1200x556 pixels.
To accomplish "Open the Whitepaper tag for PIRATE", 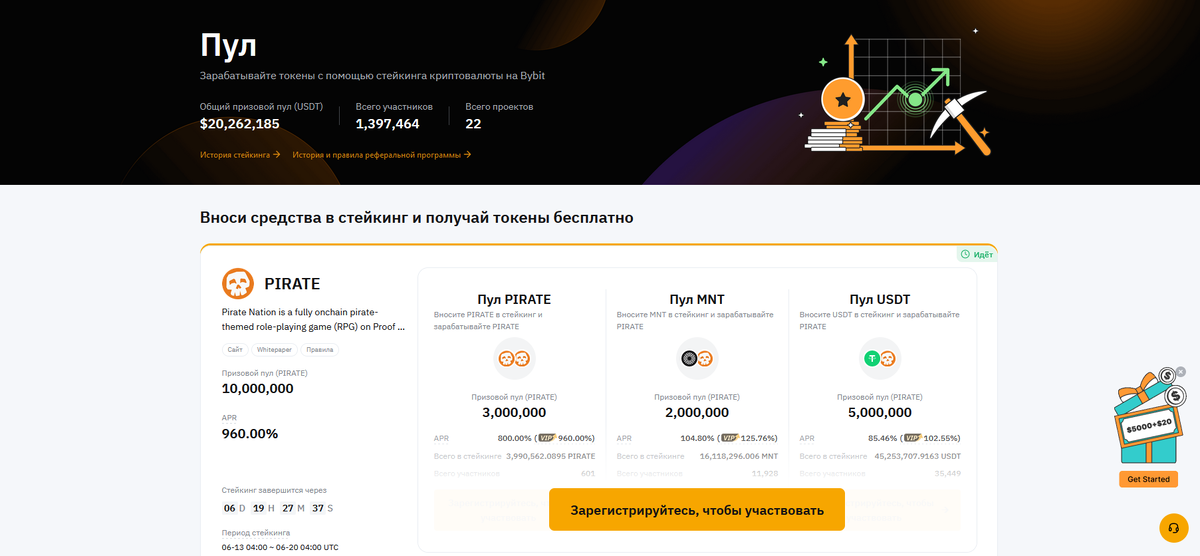I will tap(274, 350).
